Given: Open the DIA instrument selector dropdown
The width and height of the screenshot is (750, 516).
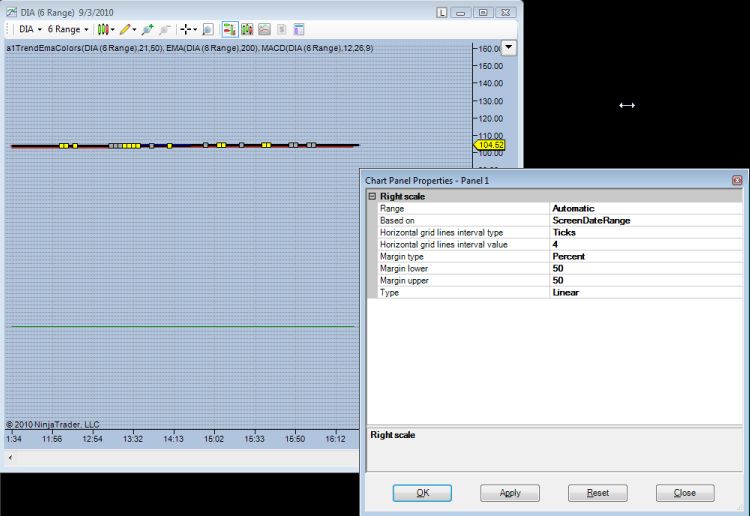Looking at the screenshot, I should 30,29.
